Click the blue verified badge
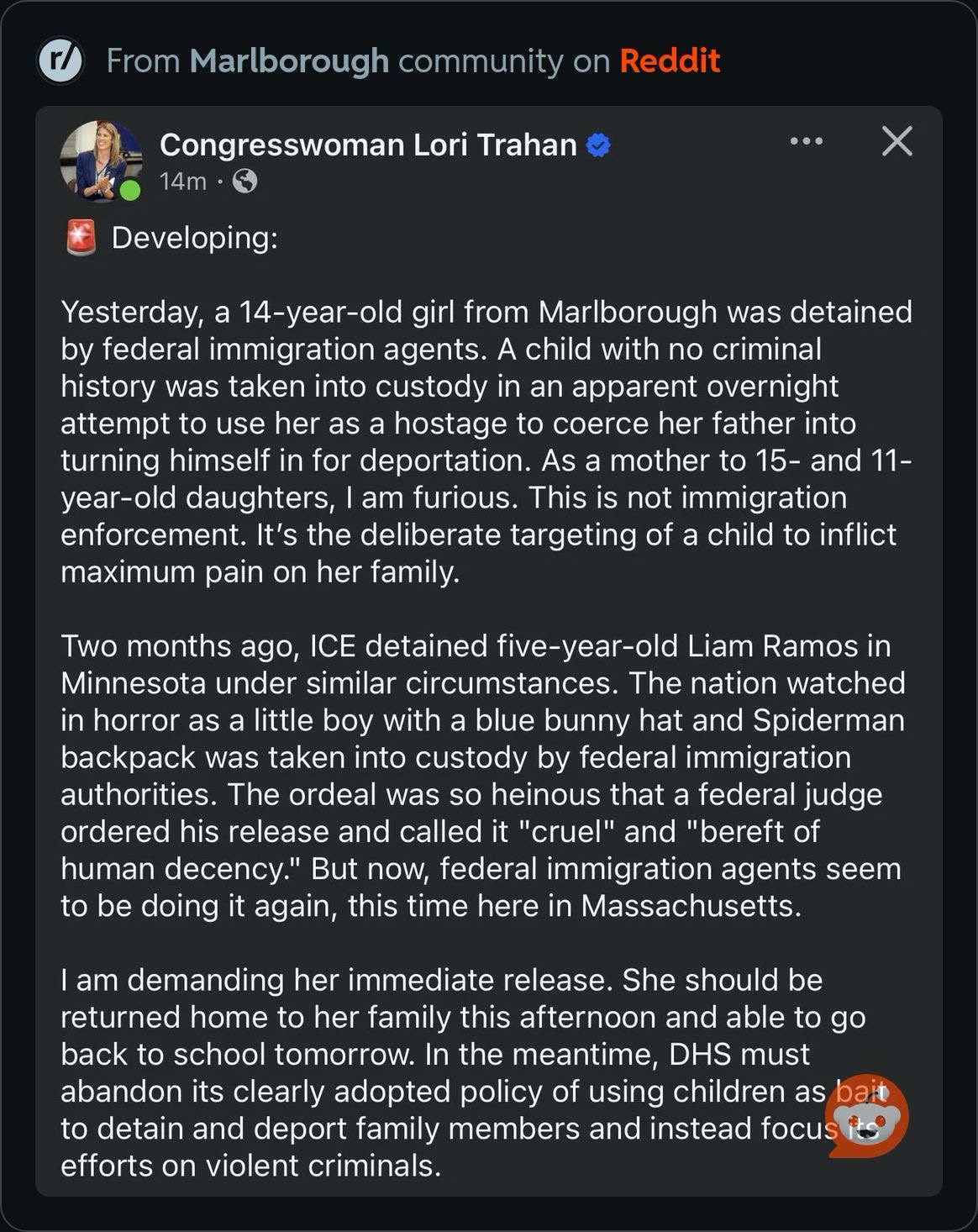The height and width of the screenshot is (1232, 978). [598, 145]
